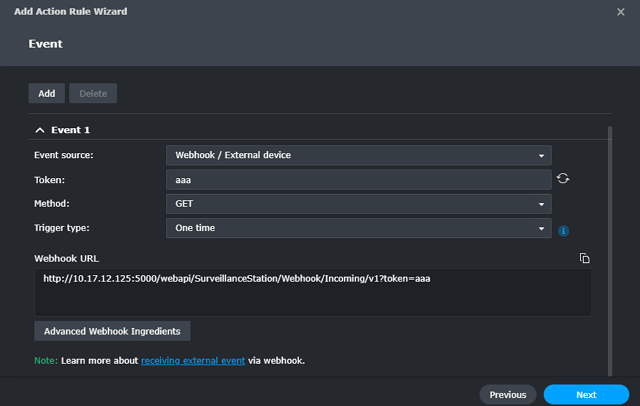Click inside the Webhook URL text box
Image resolution: width=640 pixels, height=406 pixels.
click(x=313, y=292)
